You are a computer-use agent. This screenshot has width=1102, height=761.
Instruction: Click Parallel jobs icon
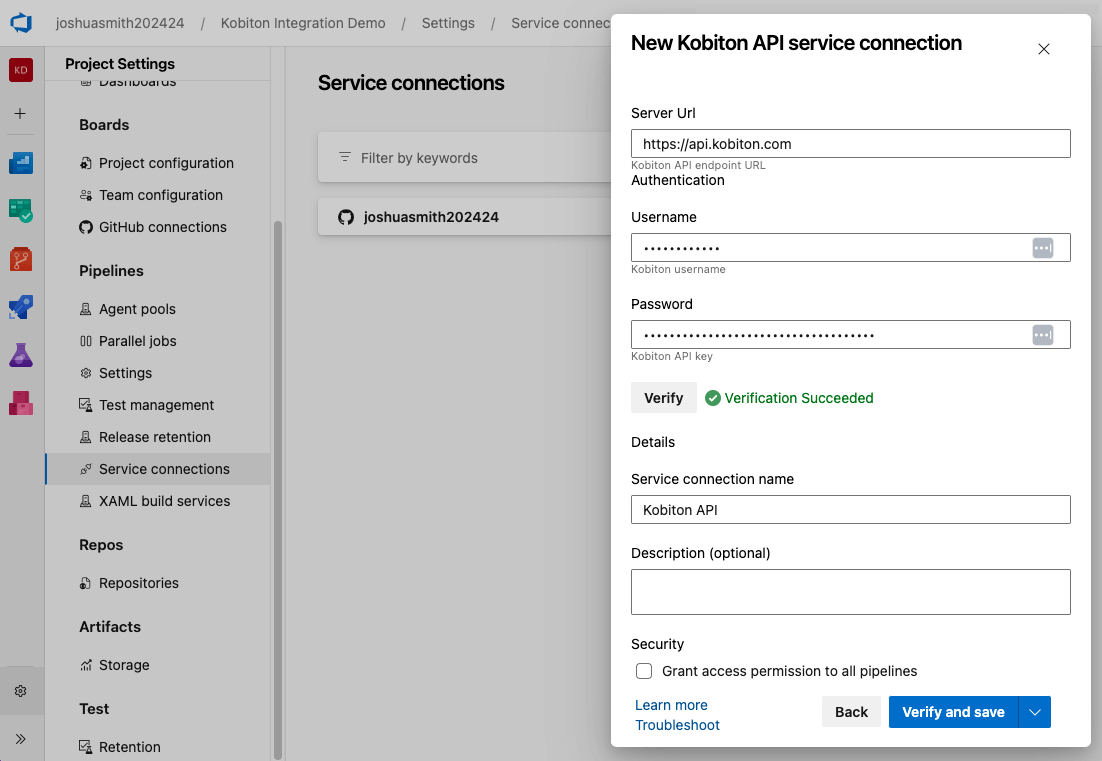[x=86, y=341]
